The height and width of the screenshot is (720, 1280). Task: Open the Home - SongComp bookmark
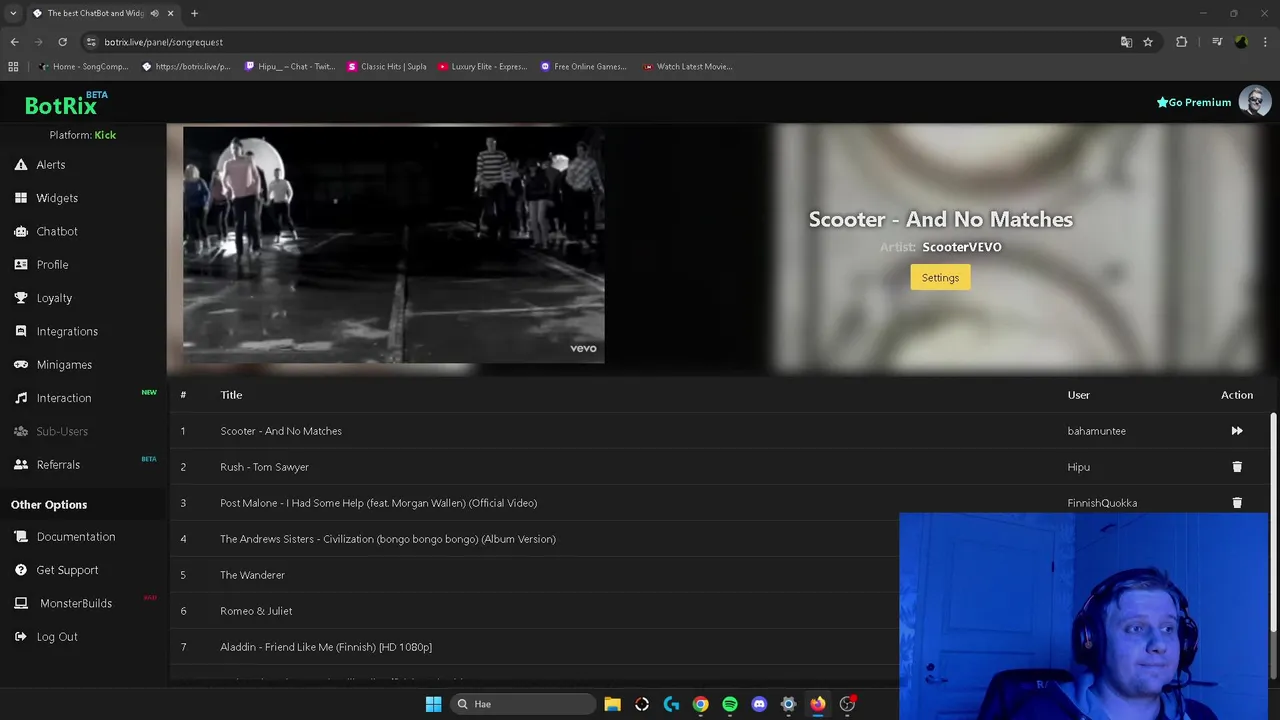pyautogui.click(x=84, y=67)
